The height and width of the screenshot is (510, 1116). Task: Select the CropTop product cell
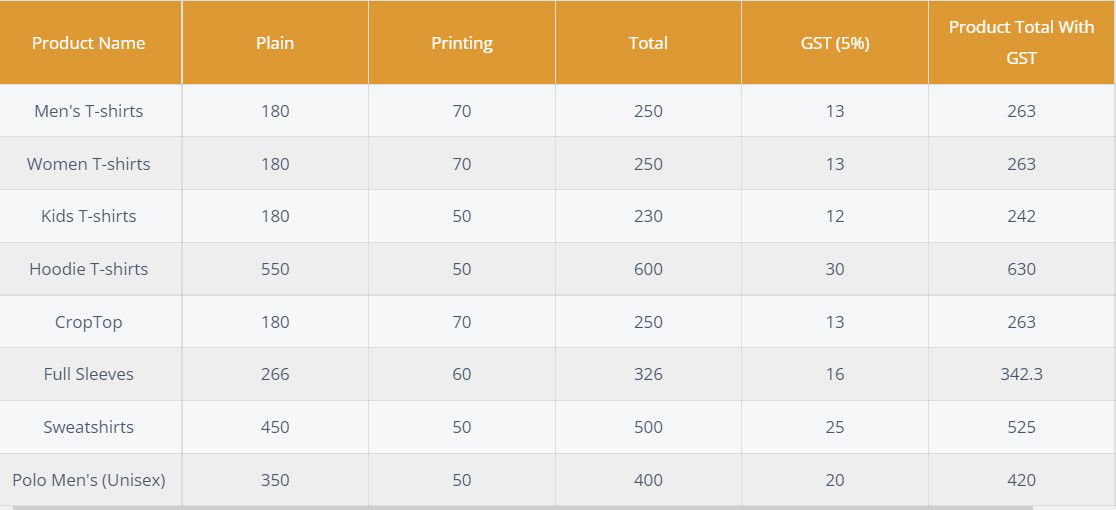[89, 322]
